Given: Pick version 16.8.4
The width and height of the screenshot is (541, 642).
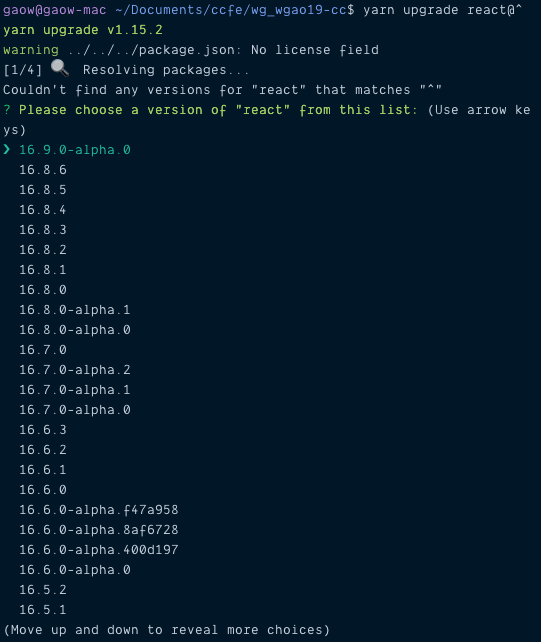Looking at the screenshot, I should pos(43,210).
